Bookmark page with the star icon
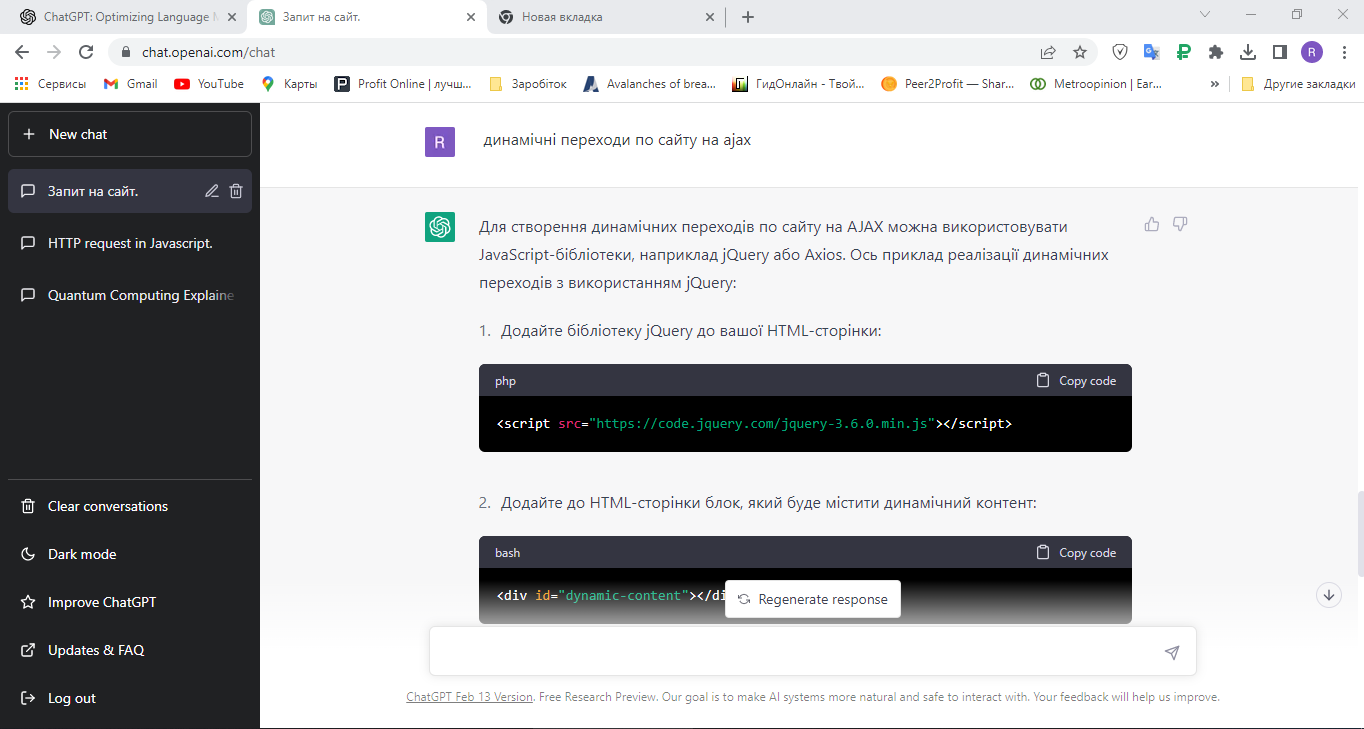Image resolution: width=1364 pixels, height=729 pixels. click(x=1080, y=52)
